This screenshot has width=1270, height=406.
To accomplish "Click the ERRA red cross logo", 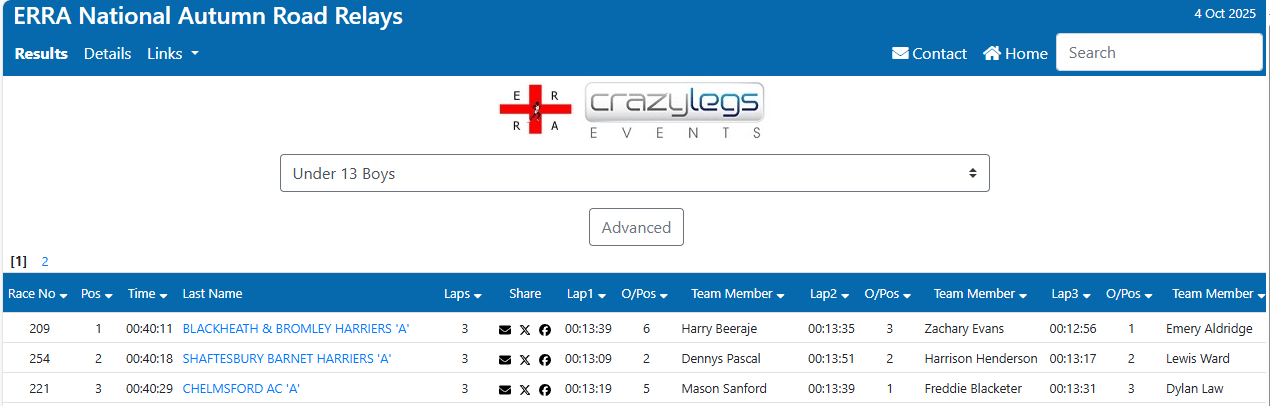I will pos(536,109).
